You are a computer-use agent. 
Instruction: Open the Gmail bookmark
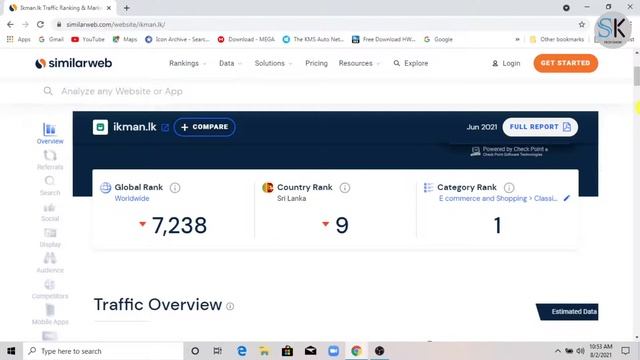click(x=51, y=39)
